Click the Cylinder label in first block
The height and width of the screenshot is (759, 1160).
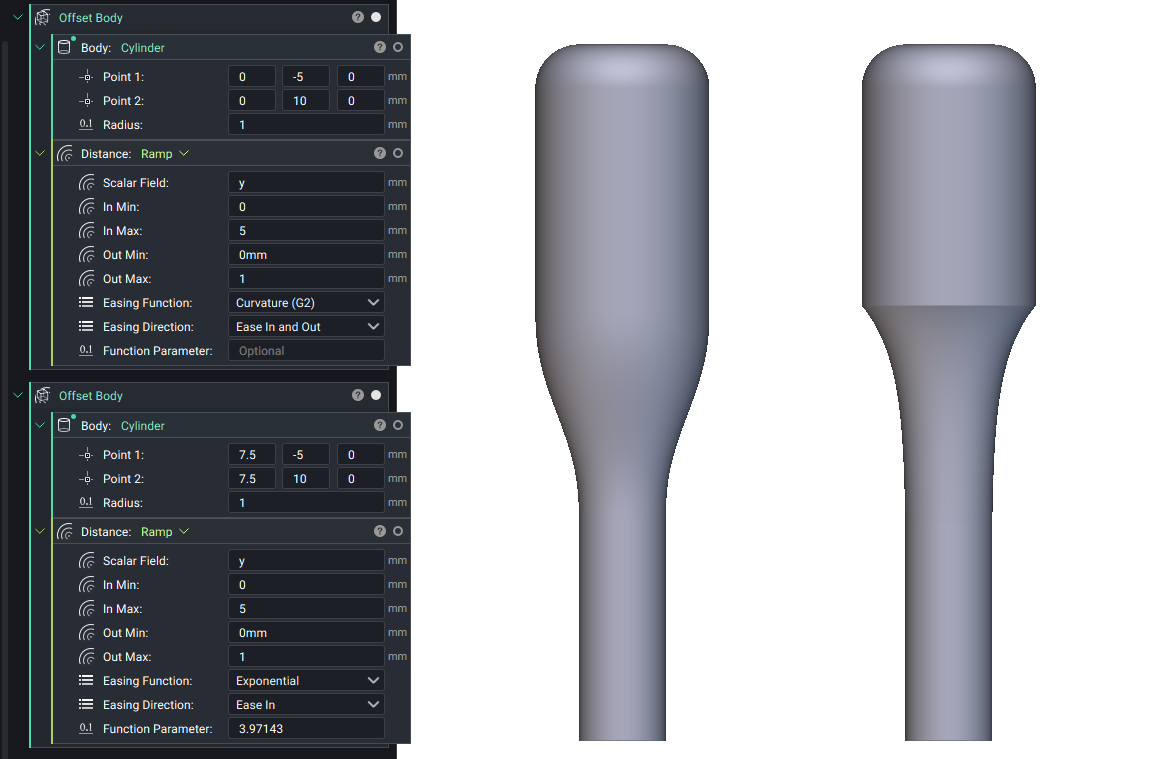(x=143, y=47)
